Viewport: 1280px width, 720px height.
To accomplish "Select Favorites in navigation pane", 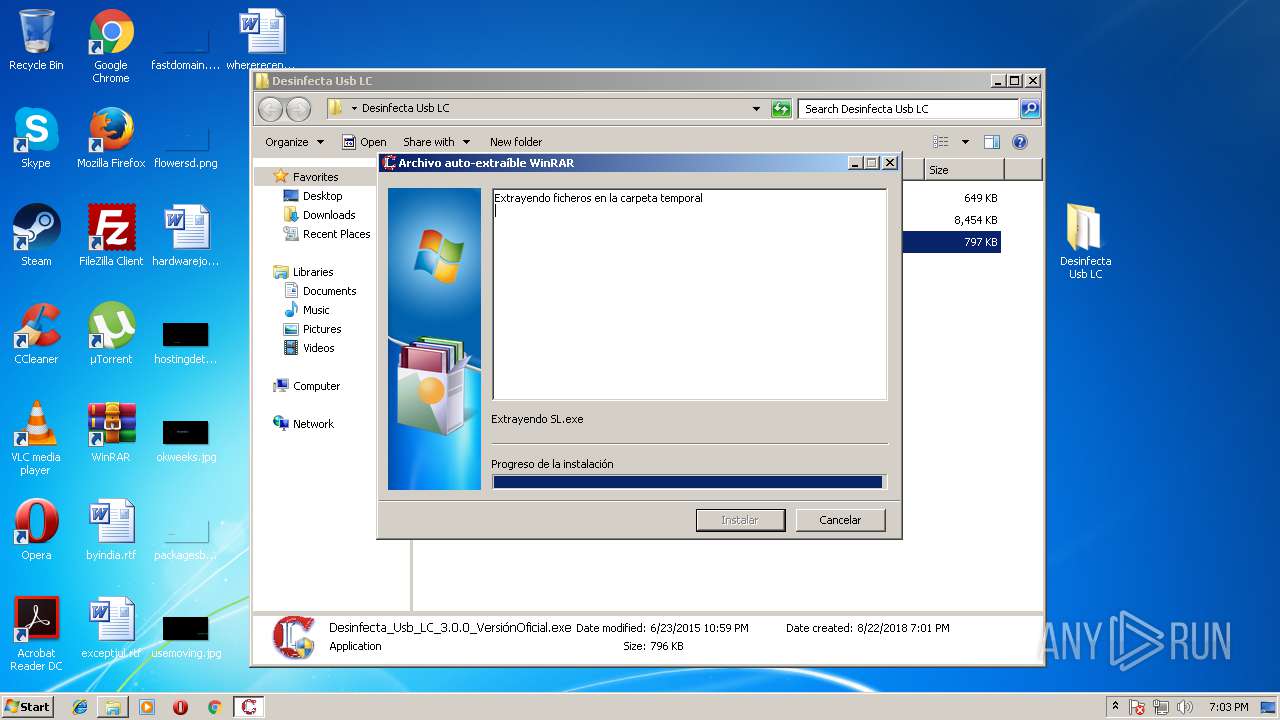I will pos(315,177).
